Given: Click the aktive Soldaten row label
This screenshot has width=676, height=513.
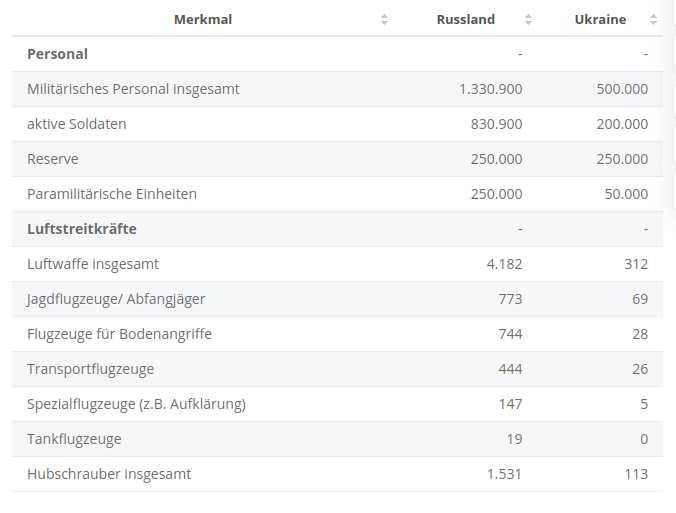Looking at the screenshot, I should (x=77, y=124).
